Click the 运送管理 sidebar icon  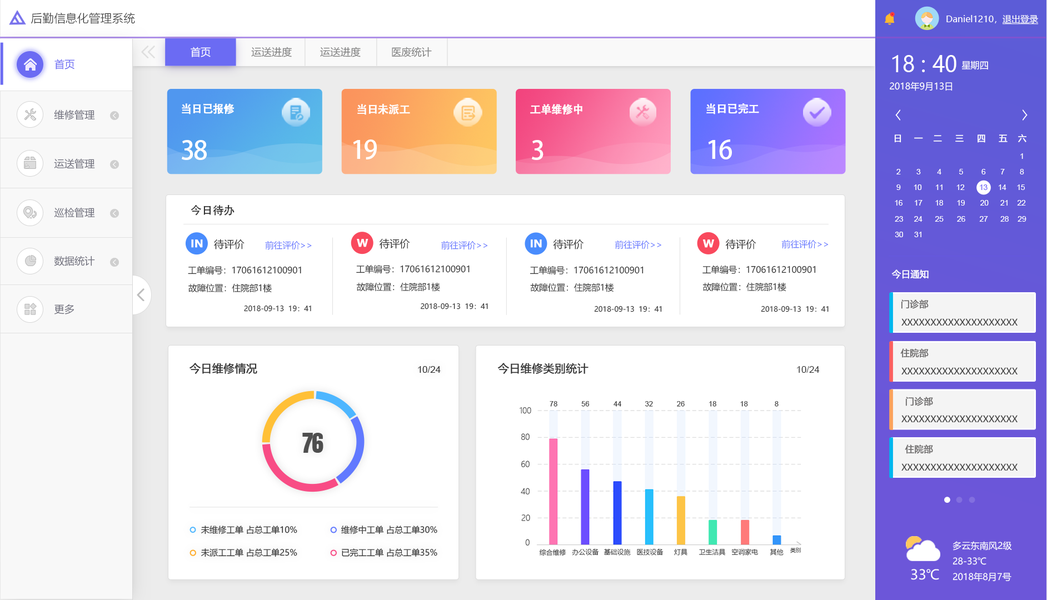pos(30,163)
